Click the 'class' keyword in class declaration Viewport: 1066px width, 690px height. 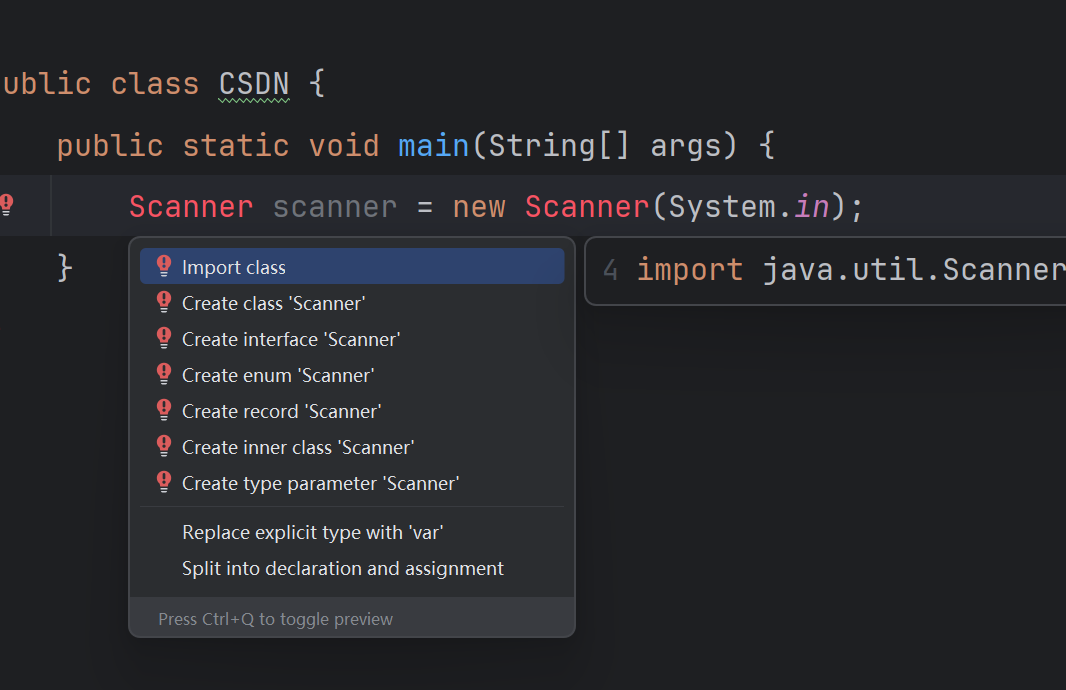click(x=155, y=84)
